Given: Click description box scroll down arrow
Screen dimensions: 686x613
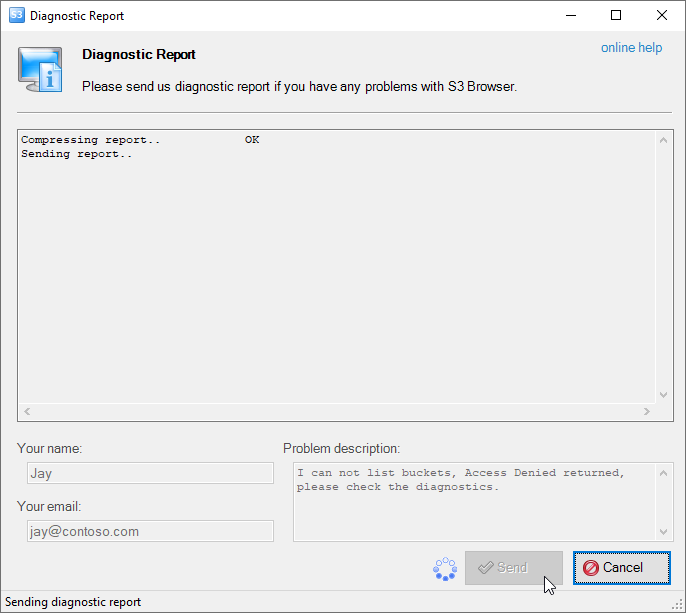Looking at the screenshot, I should point(663,532).
